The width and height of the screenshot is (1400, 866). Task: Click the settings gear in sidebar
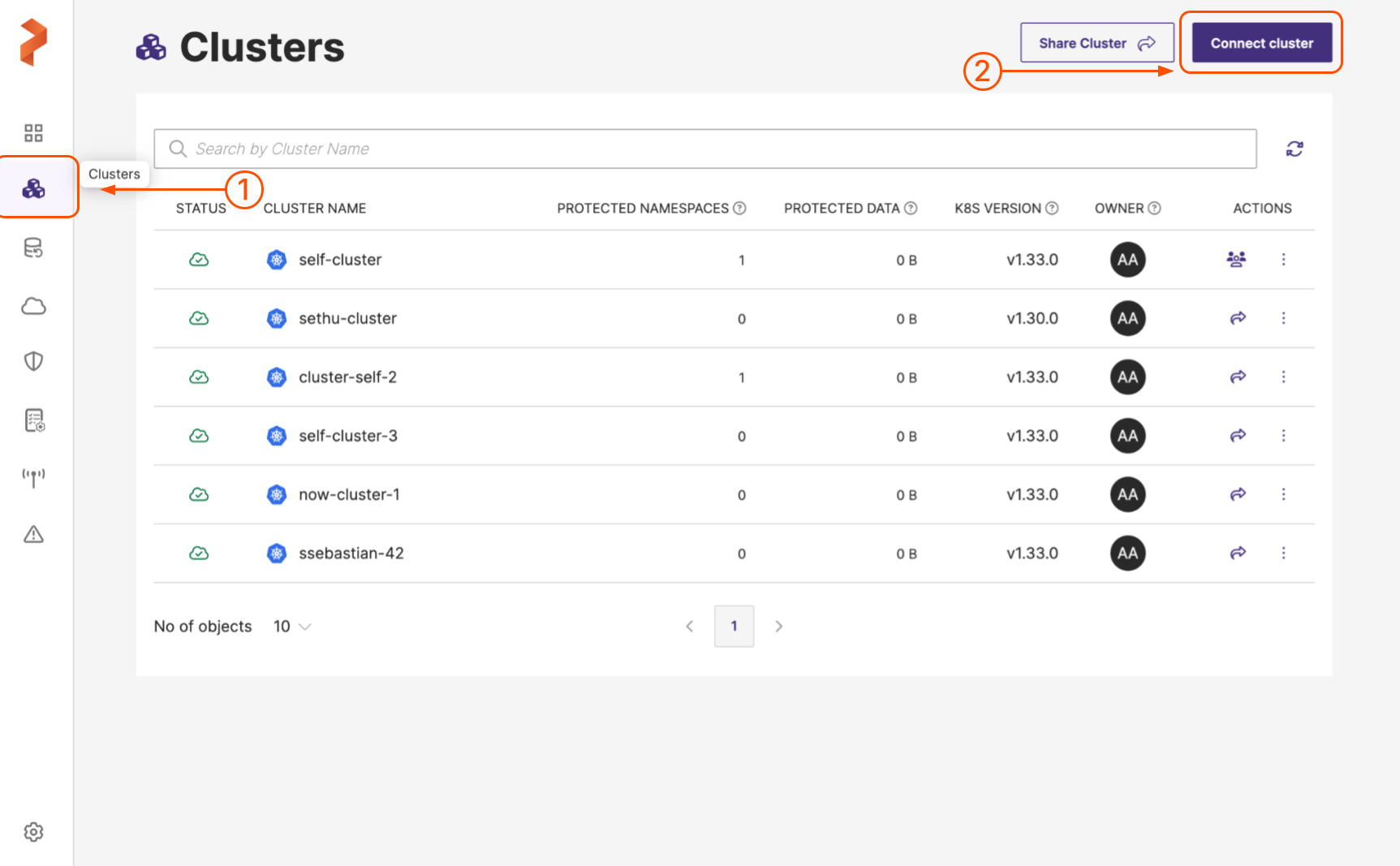pos(33,832)
